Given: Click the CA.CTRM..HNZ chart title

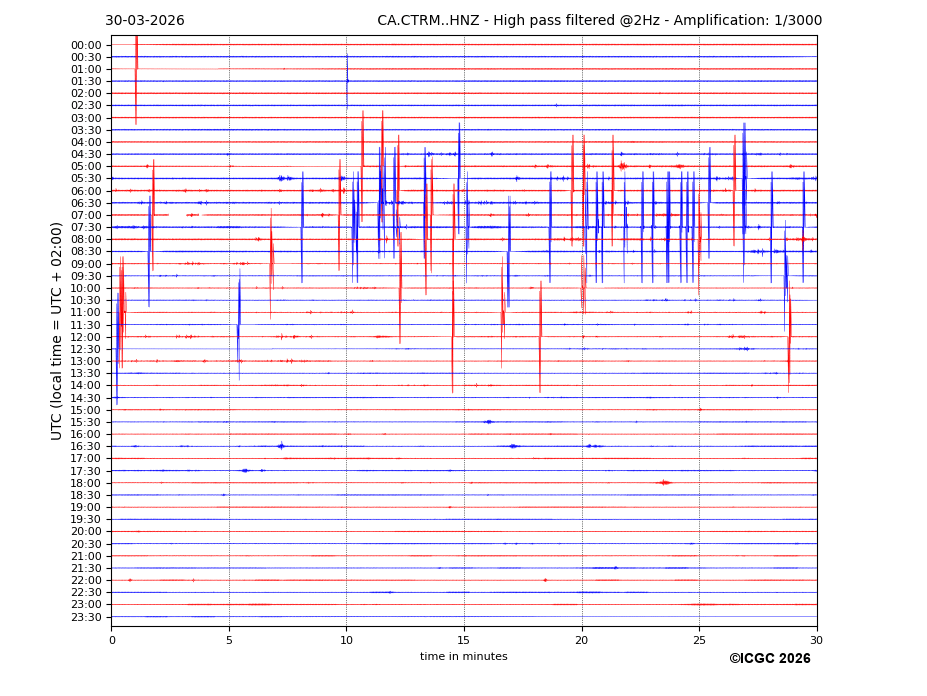Looking at the screenshot, I should [599, 21].
